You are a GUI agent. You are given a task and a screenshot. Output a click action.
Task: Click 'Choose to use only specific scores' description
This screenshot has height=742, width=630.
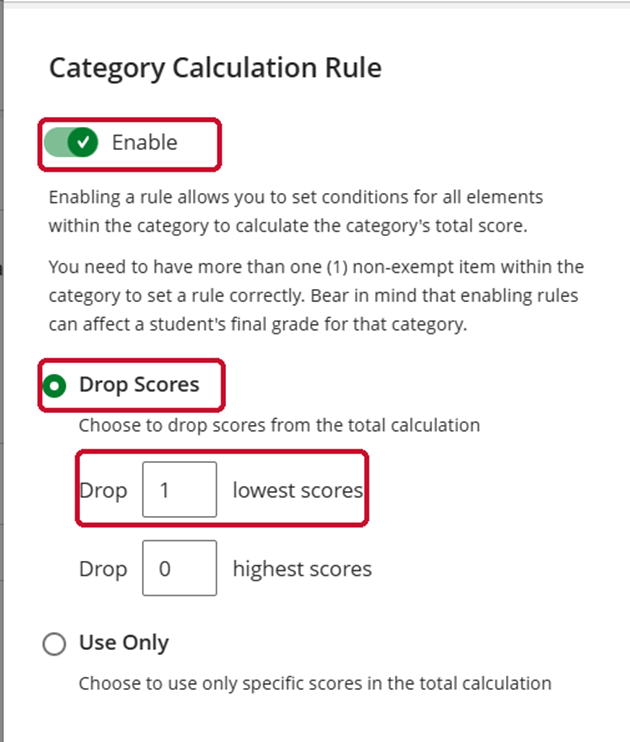[315, 684]
